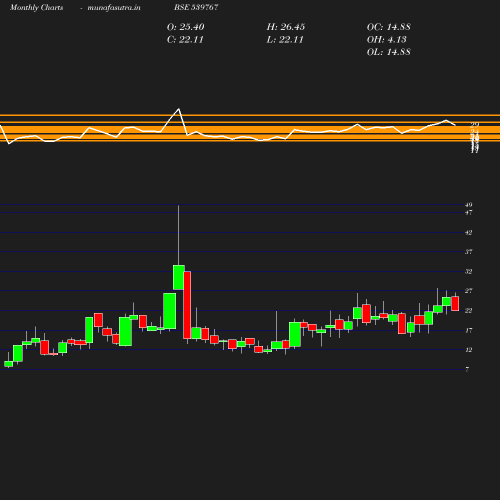This screenshot has width=500, height=500.
Task: Click the open value 'O: 25.40'
Action: tap(185, 27)
